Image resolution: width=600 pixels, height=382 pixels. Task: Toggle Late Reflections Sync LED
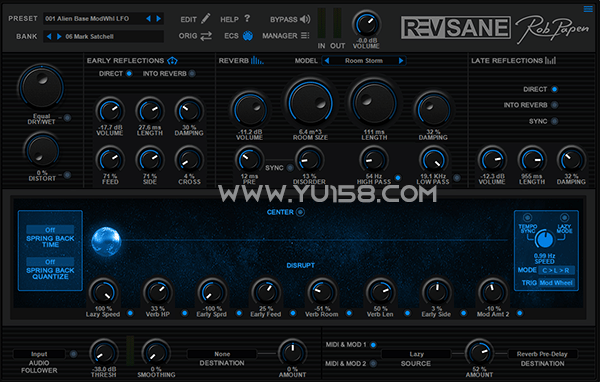coord(554,121)
